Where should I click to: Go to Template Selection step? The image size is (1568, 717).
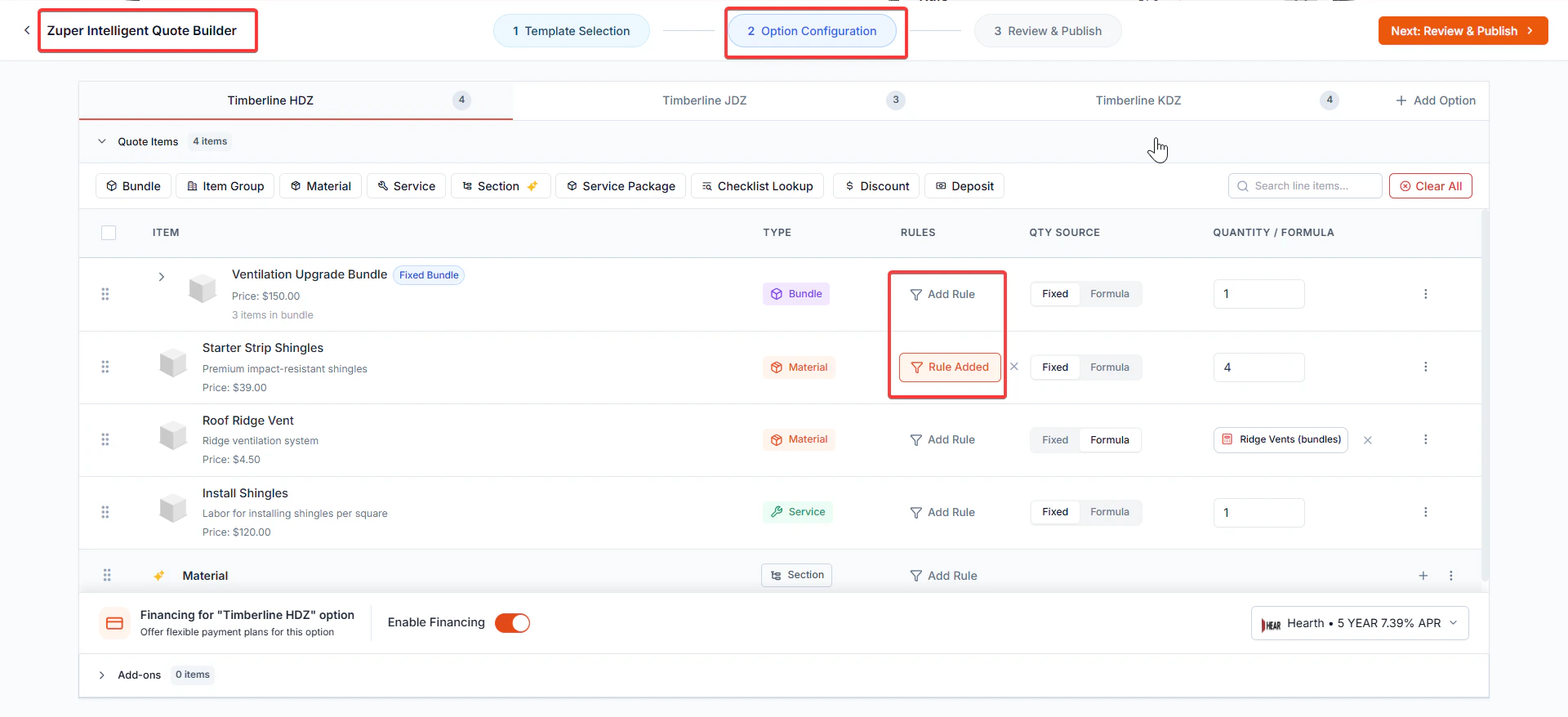point(572,31)
